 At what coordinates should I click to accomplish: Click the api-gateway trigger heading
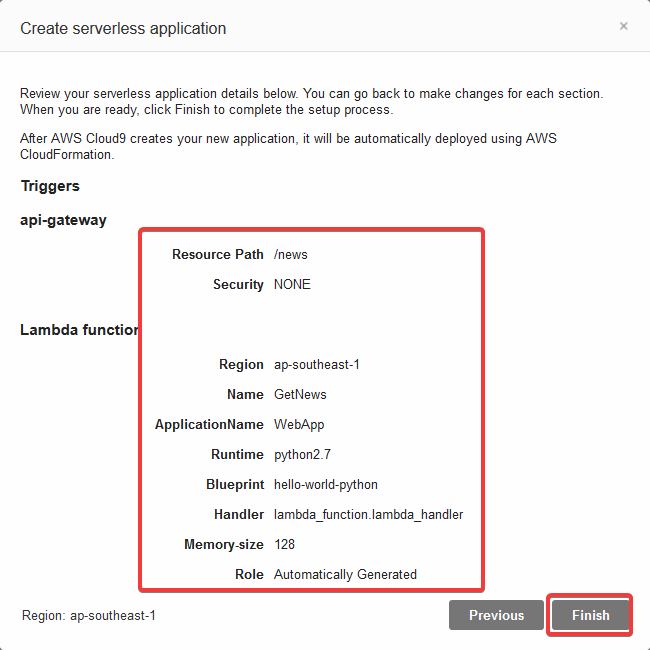(x=63, y=220)
